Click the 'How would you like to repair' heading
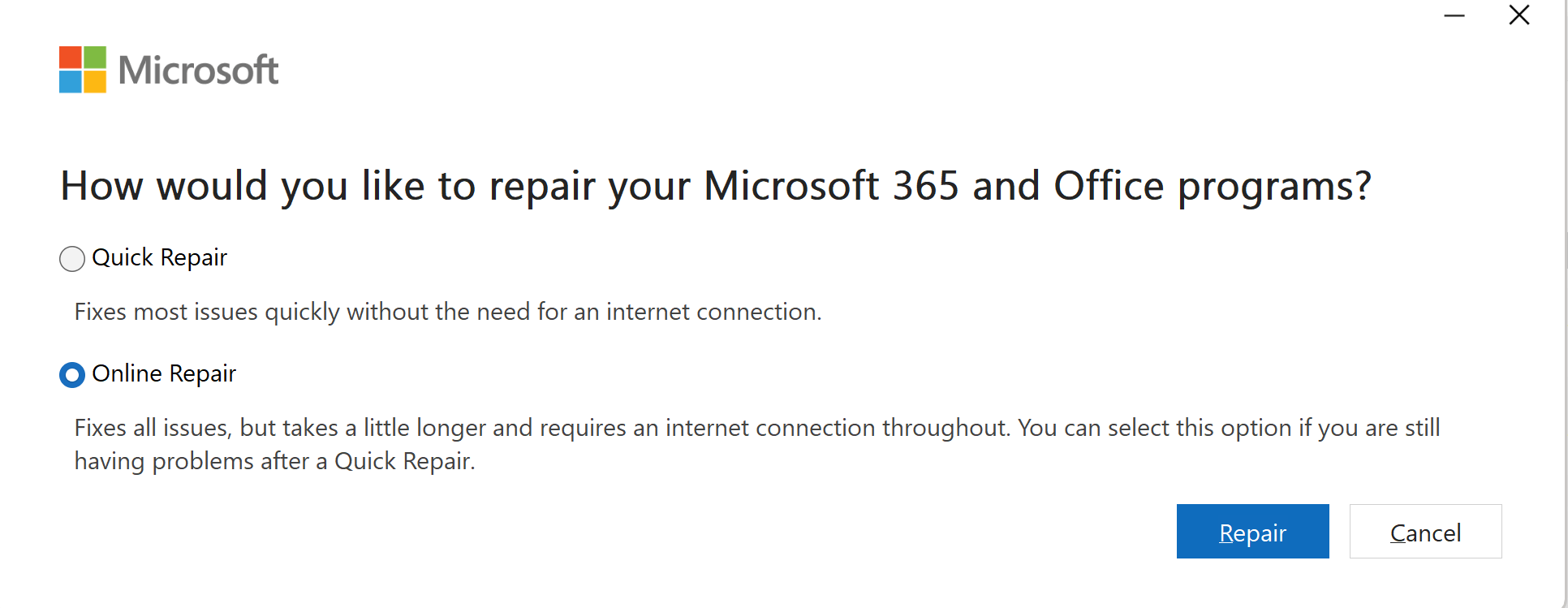Image resolution: width=1568 pixels, height=608 pixels. tap(716, 187)
